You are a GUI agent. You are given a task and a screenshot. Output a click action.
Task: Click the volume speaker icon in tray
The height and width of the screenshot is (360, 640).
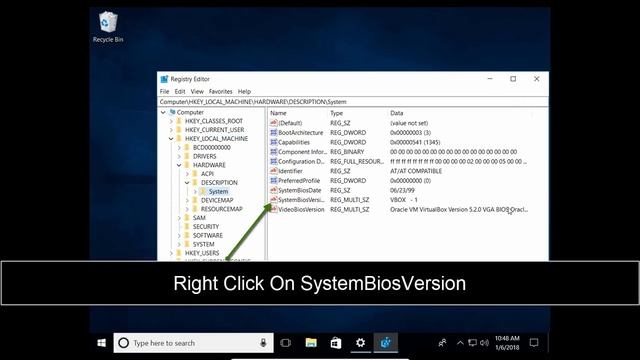coord(484,343)
